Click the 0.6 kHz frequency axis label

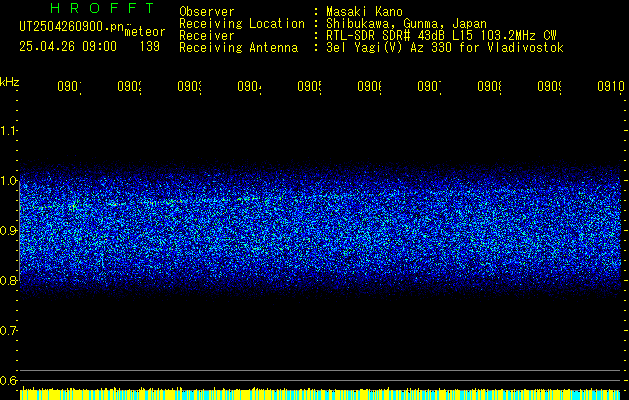click(x=8, y=380)
